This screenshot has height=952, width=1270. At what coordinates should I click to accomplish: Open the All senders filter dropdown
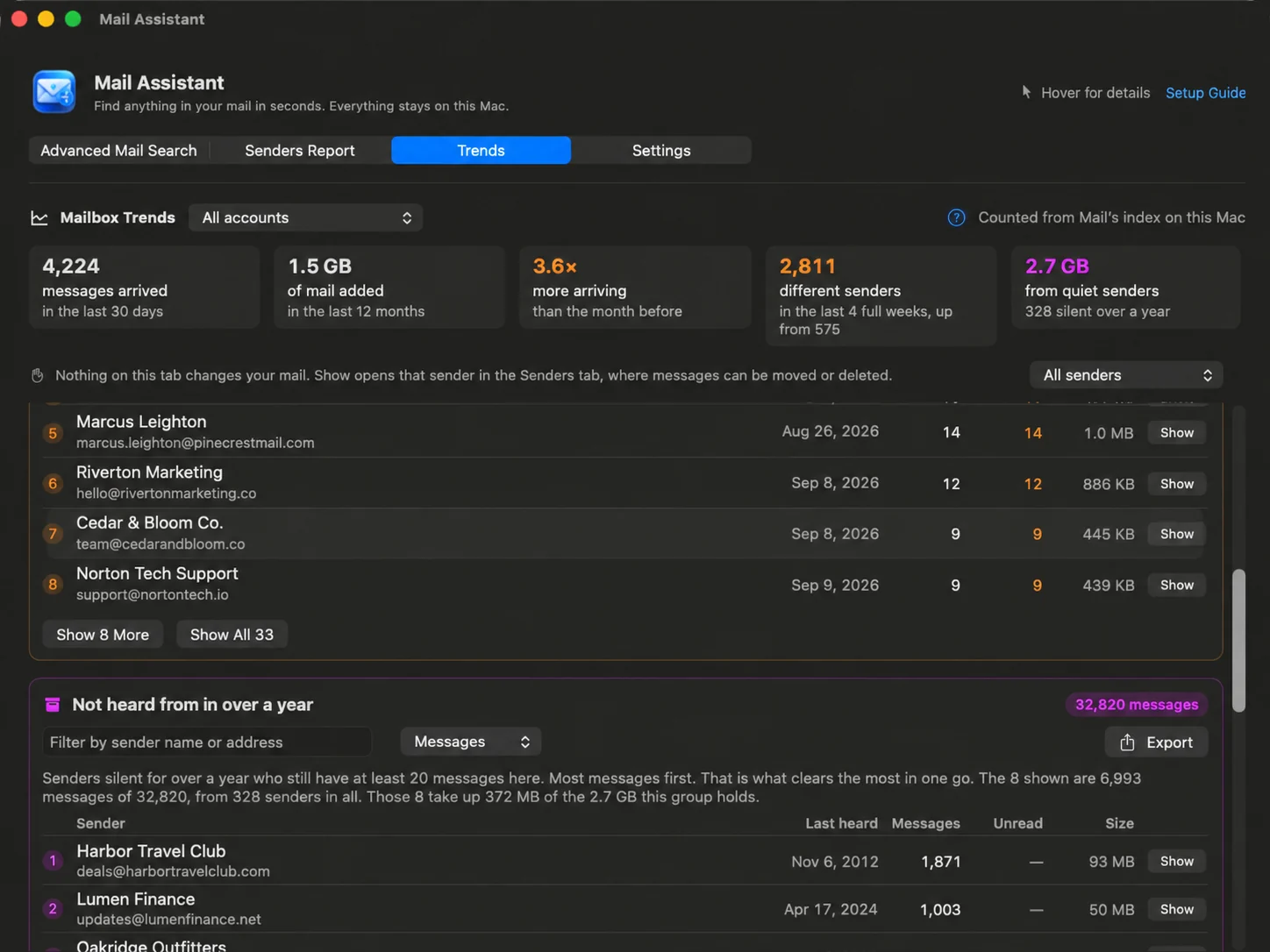1126,375
